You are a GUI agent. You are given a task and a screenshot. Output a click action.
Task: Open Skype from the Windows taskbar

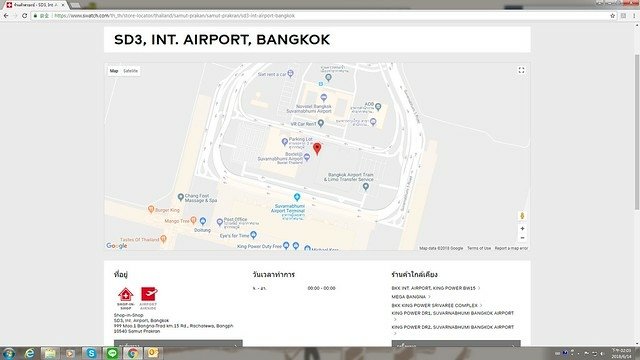[x=91, y=353]
